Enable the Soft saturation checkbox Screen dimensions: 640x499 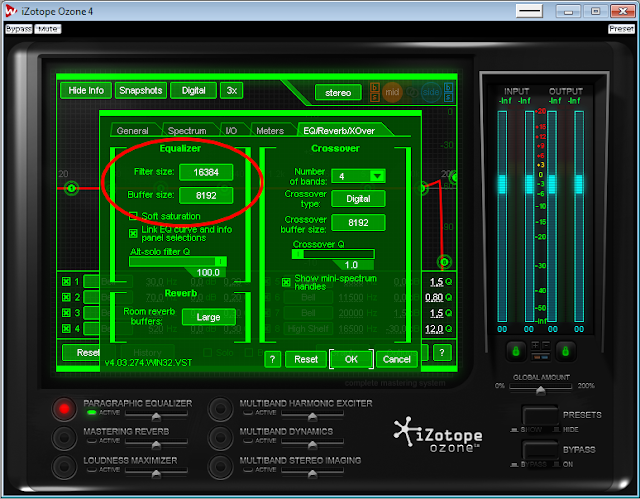[133, 216]
